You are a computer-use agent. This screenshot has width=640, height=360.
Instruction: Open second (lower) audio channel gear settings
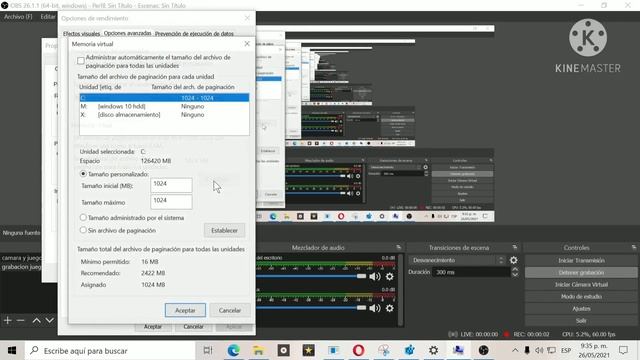(390, 308)
